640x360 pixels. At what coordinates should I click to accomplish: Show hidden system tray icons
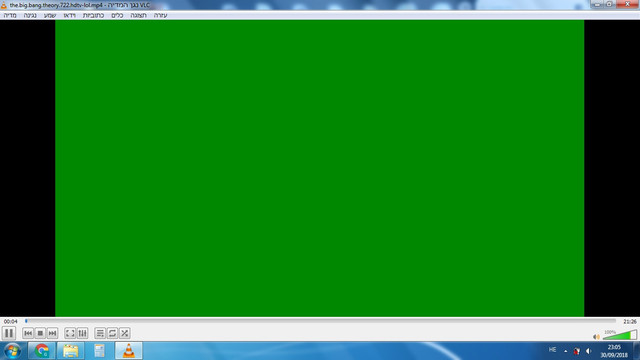(x=565, y=351)
